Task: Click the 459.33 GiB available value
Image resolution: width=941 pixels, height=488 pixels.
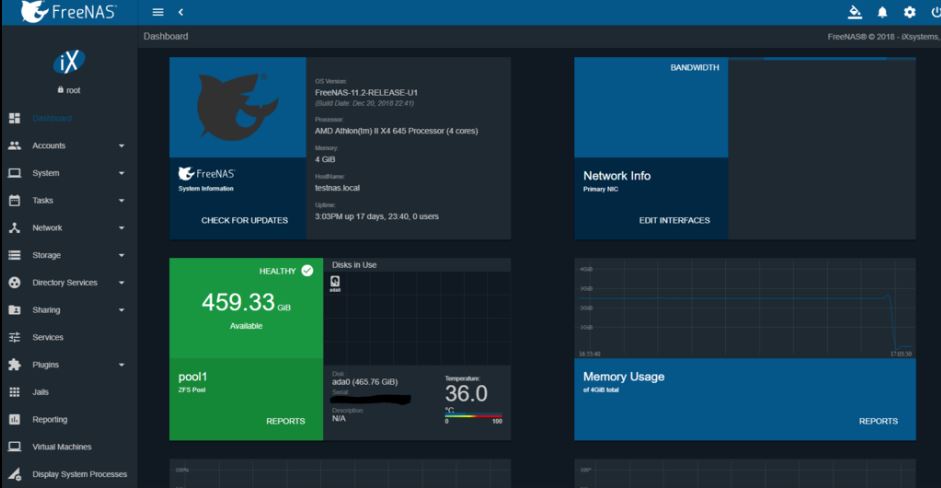Action: (x=246, y=302)
